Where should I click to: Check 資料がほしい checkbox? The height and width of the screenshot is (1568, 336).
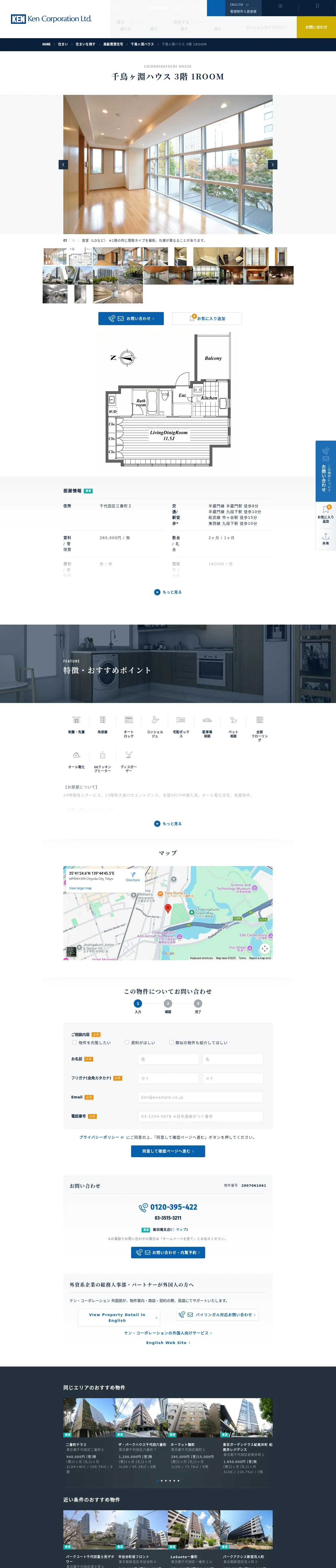coord(127,1042)
